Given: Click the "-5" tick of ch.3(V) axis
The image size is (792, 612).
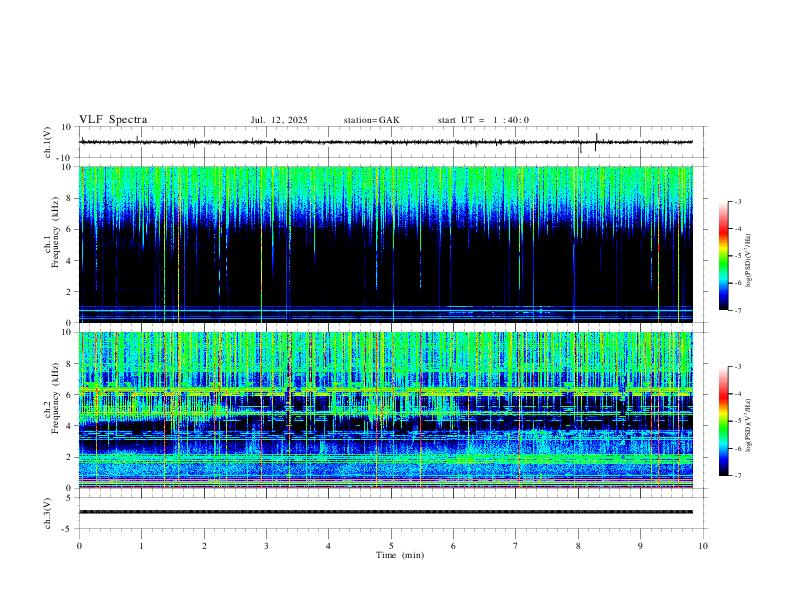Looking at the screenshot, I should (68, 529).
